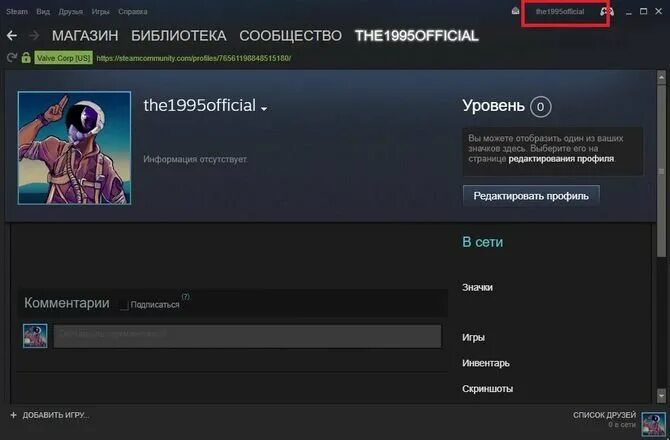Switch to the БИБЛИОТЕКА tab
Image resolution: width=670 pixels, height=440 pixels.
pyautogui.click(x=179, y=35)
